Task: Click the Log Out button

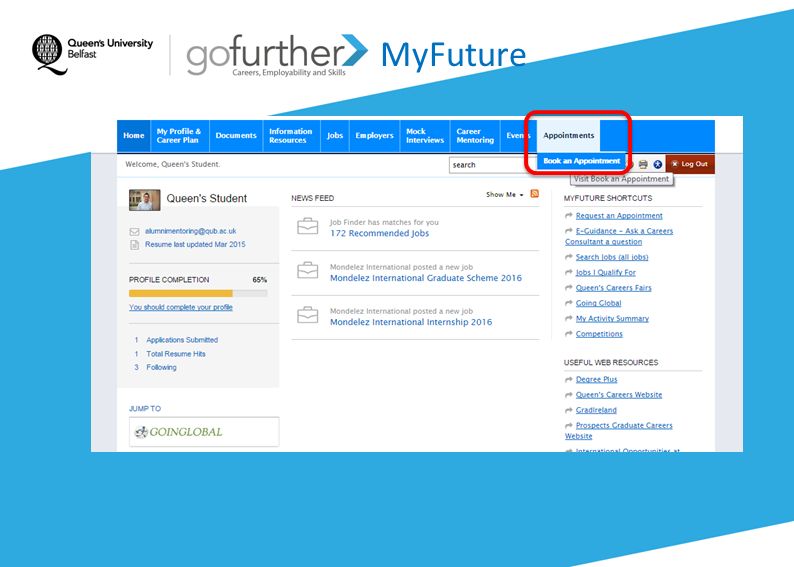Action: (690, 164)
